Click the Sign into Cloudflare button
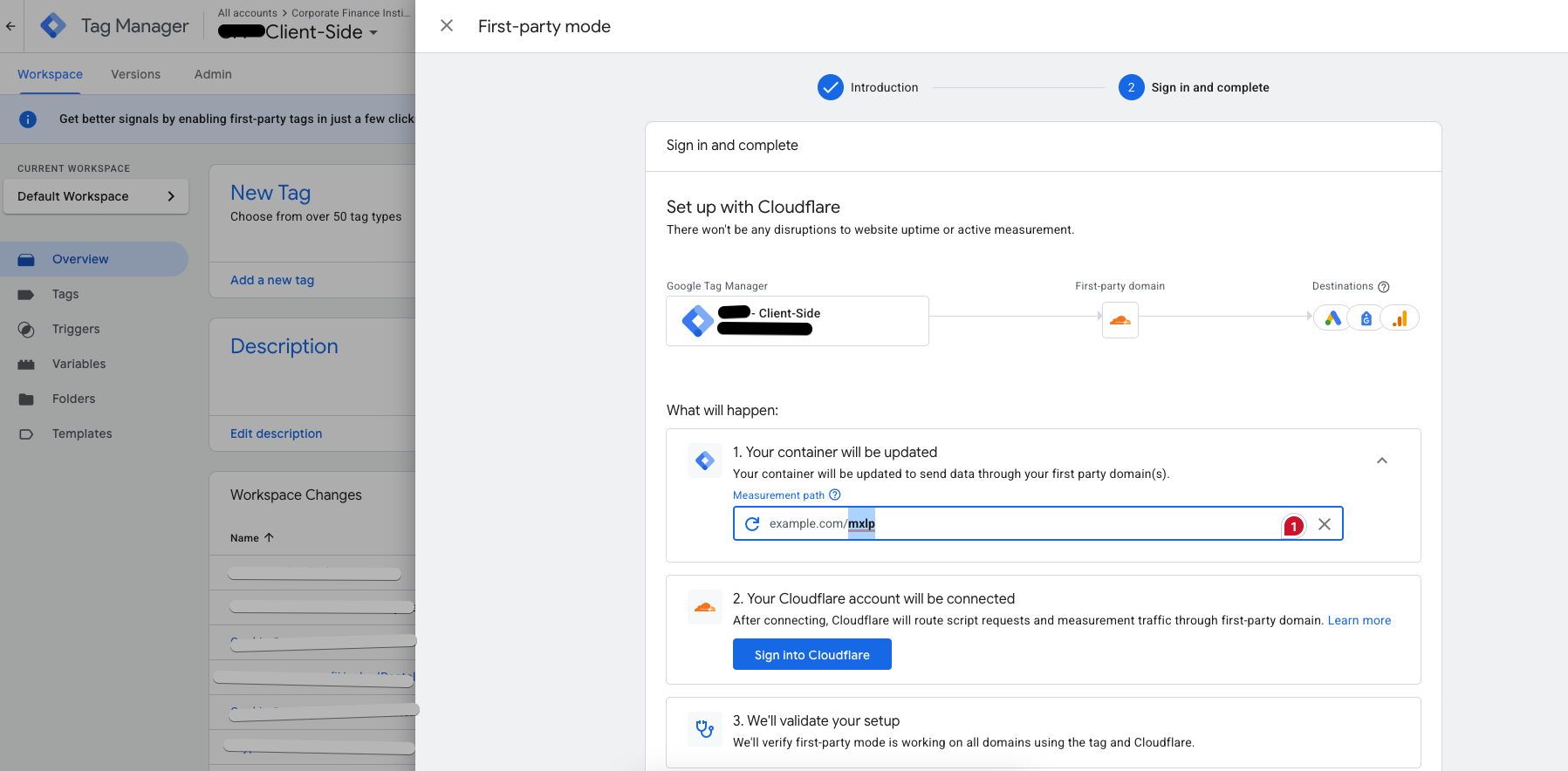 (812, 654)
